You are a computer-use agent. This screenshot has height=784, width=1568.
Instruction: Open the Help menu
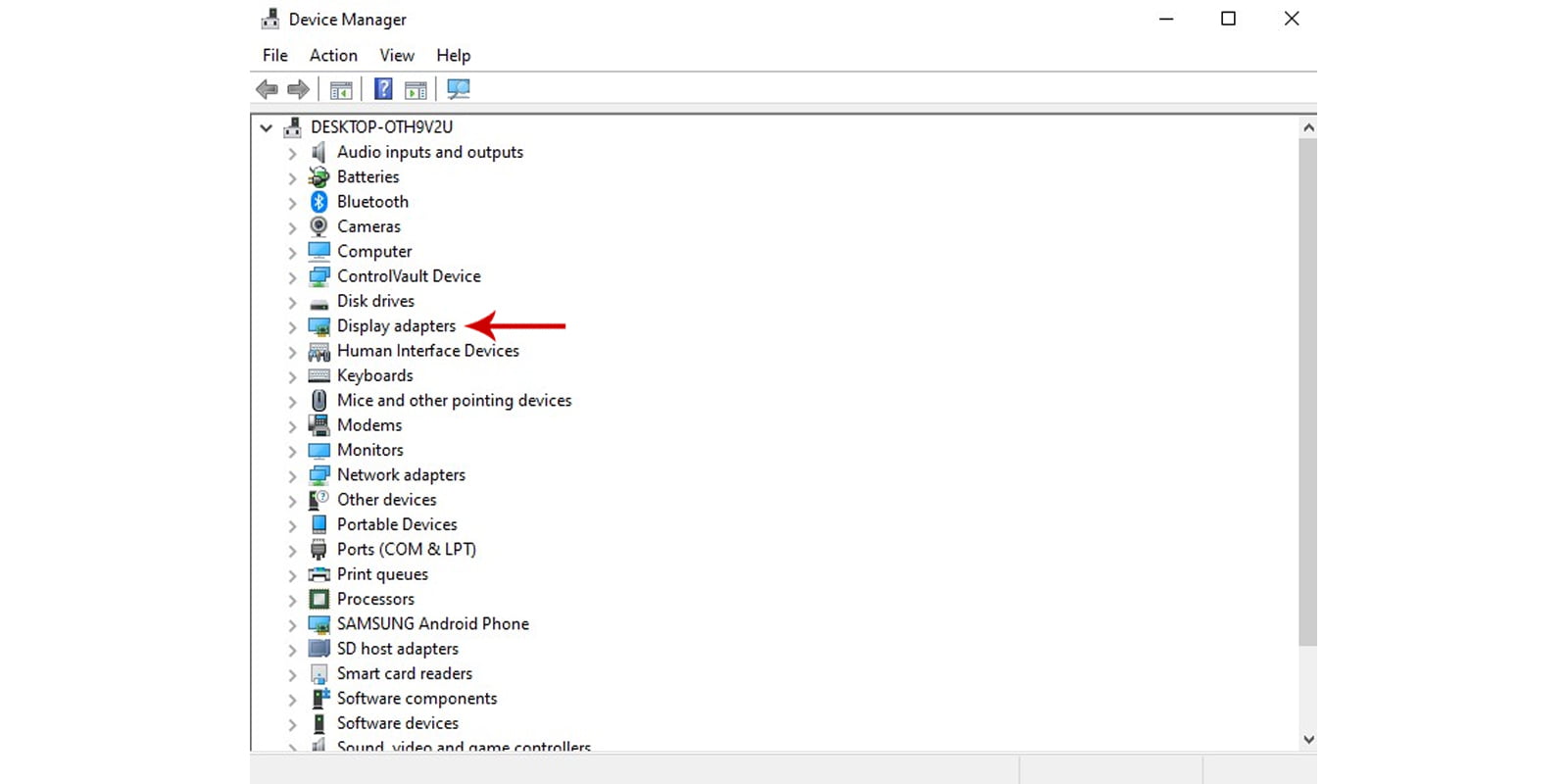point(454,56)
